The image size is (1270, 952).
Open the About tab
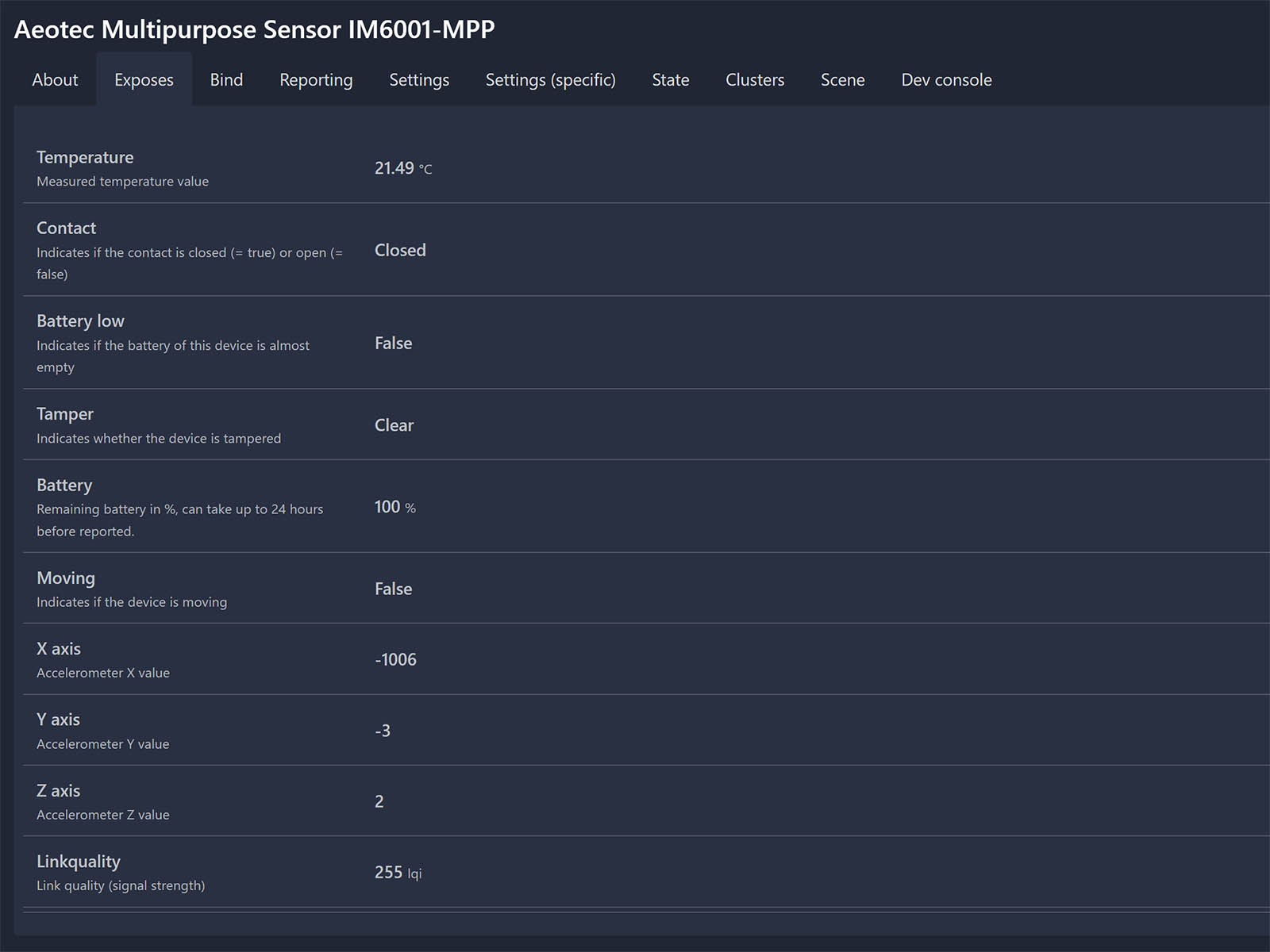click(55, 80)
